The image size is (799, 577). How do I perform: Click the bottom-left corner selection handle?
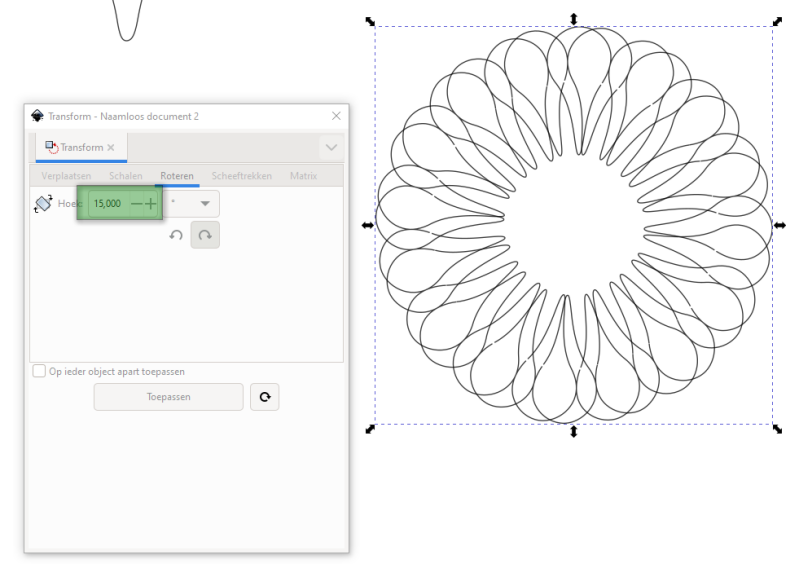coord(370,428)
